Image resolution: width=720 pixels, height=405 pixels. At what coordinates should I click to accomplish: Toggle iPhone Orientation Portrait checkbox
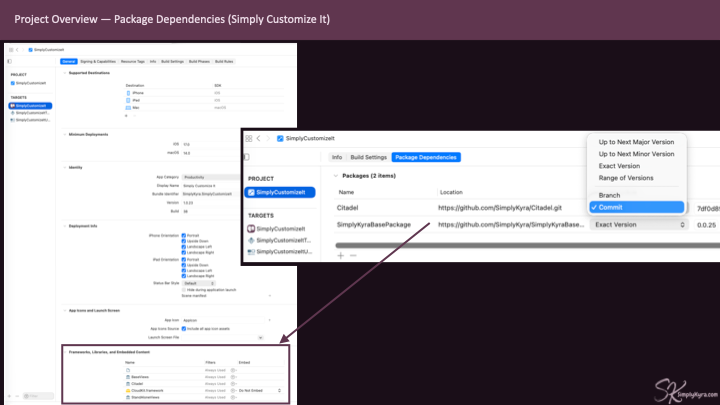point(184,236)
